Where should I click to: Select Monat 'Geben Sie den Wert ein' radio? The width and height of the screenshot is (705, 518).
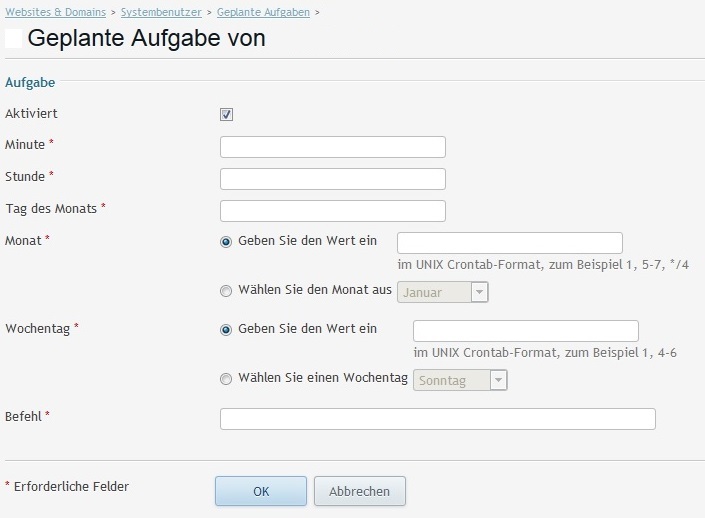(x=226, y=242)
